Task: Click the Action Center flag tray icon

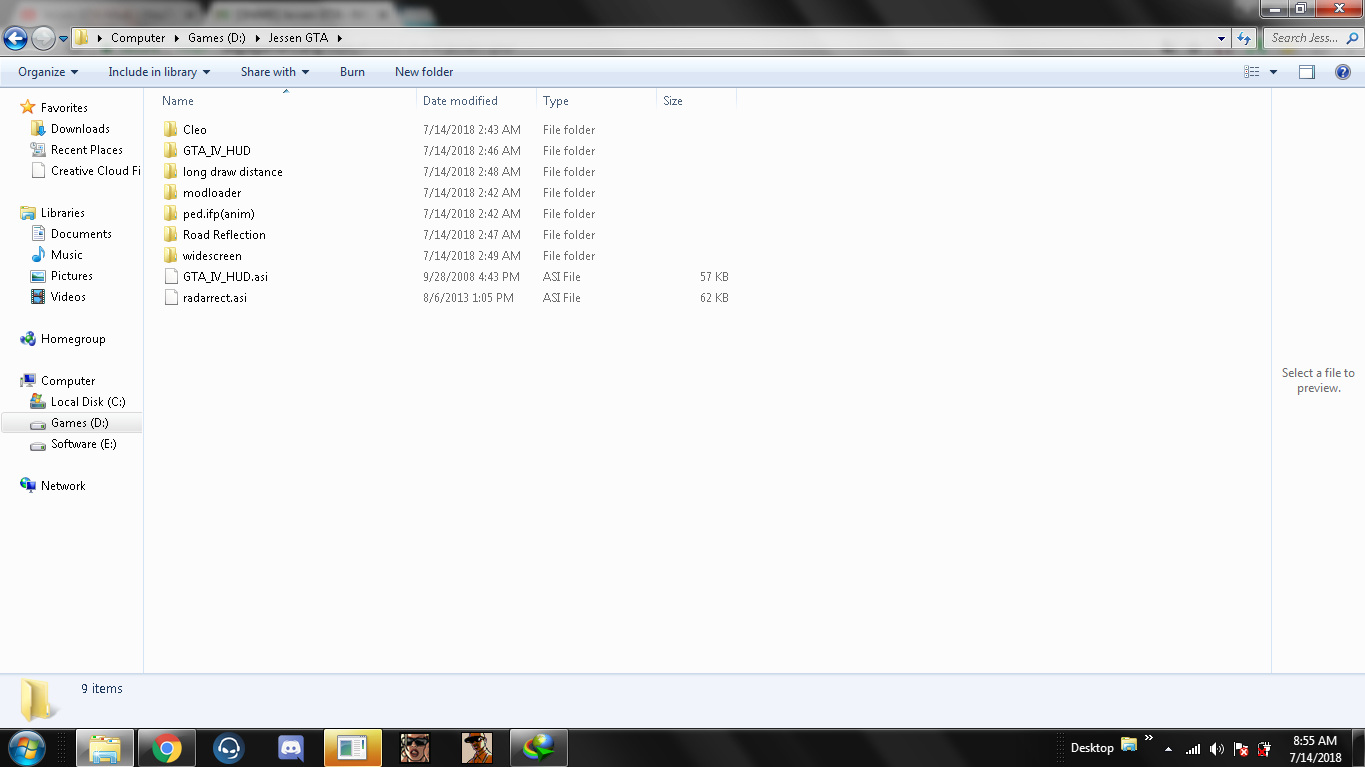Action: (x=1241, y=749)
